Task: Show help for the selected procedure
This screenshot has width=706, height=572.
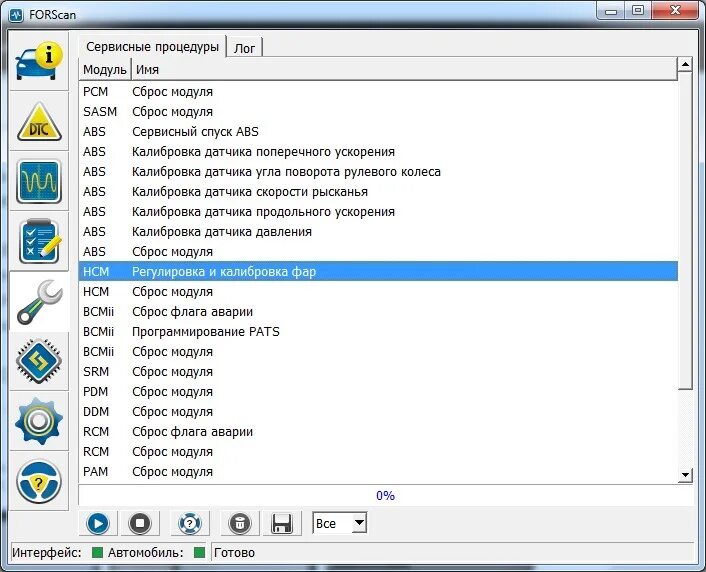Action: coord(190,523)
